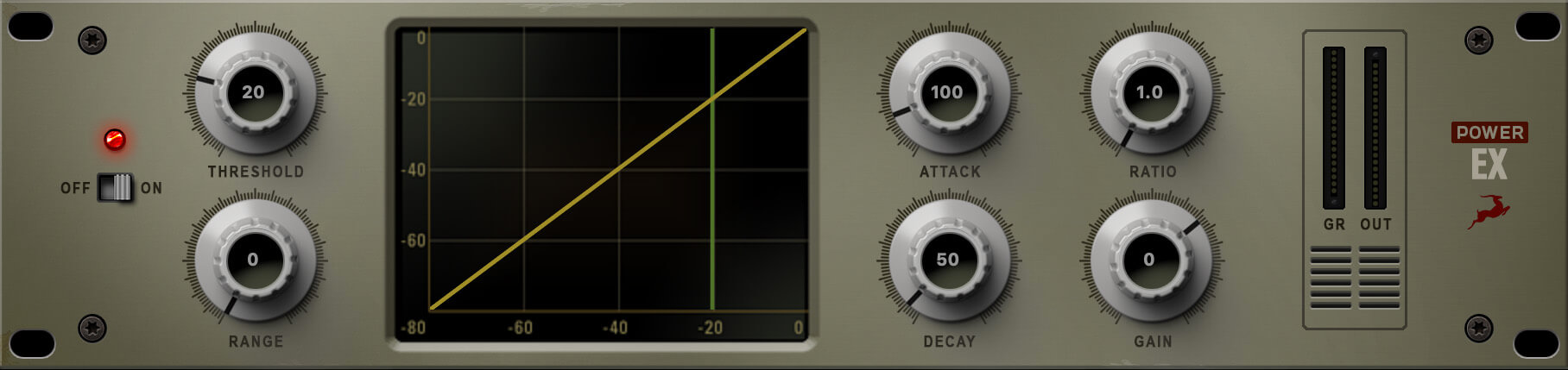Viewport: 1568px width, 370px height.
Task: Click the Gain knob showing 0
Action: pyautogui.click(x=1150, y=260)
